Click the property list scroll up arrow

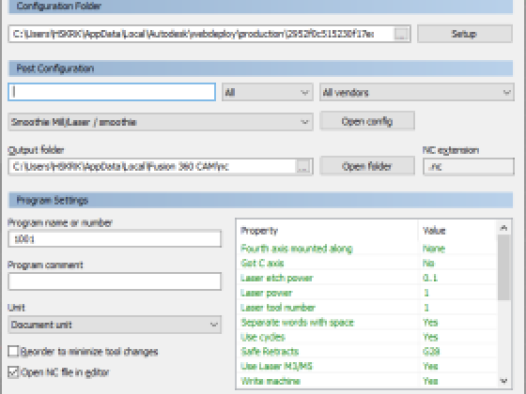click(x=504, y=228)
